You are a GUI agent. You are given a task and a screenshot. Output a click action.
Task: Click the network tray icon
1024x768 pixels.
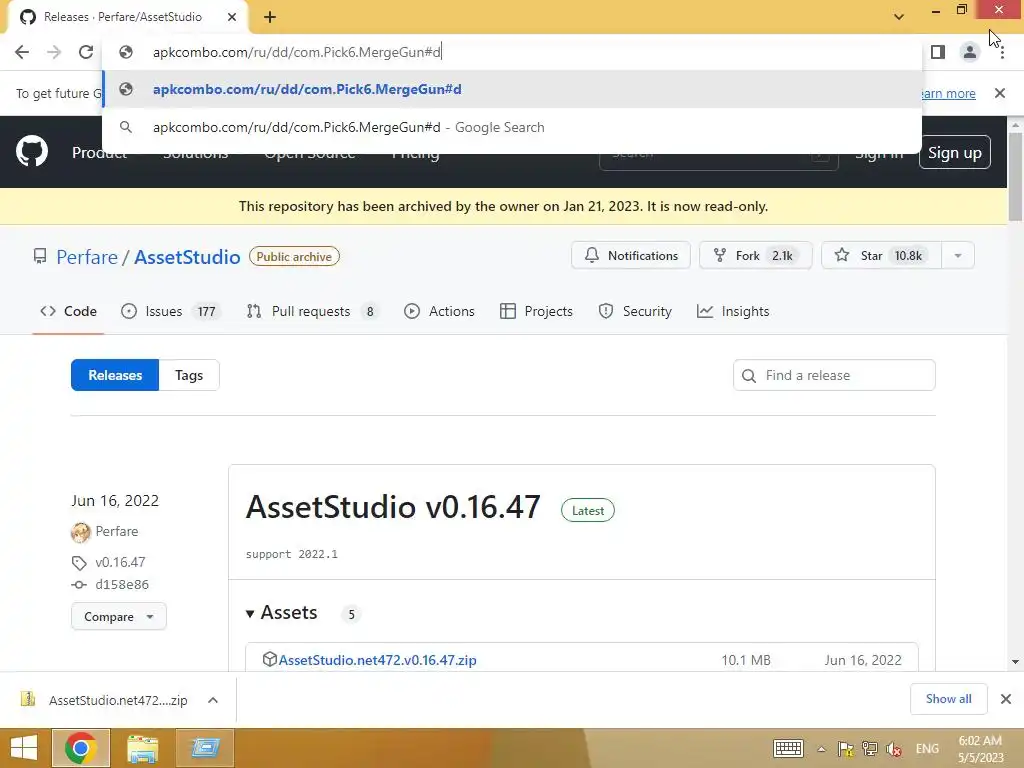coord(869,748)
